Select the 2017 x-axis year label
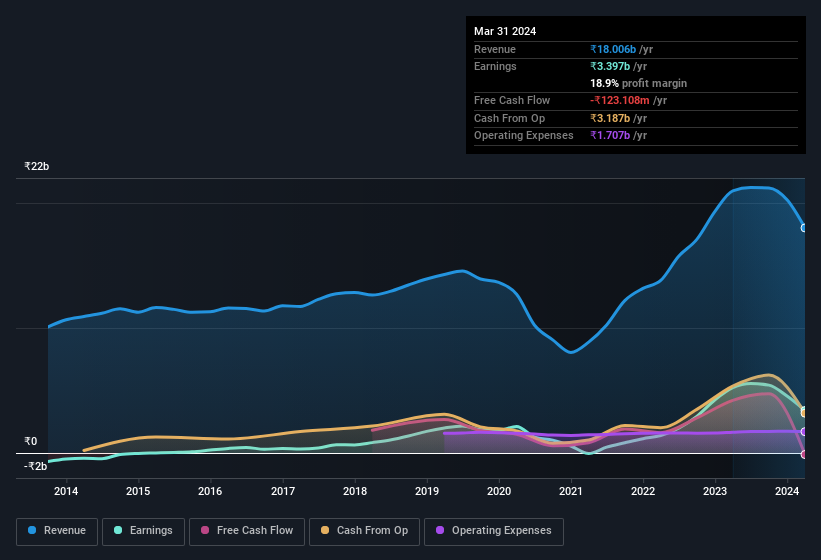This screenshot has width=821, height=560. (x=283, y=491)
